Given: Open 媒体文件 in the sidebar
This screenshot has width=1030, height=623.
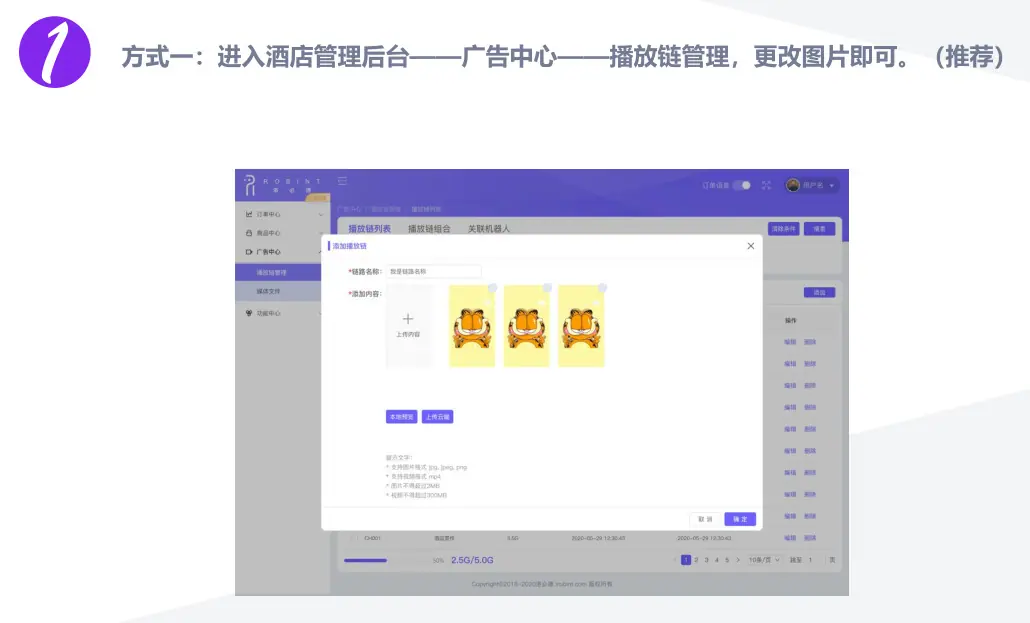Looking at the screenshot, I should (279, 291).
